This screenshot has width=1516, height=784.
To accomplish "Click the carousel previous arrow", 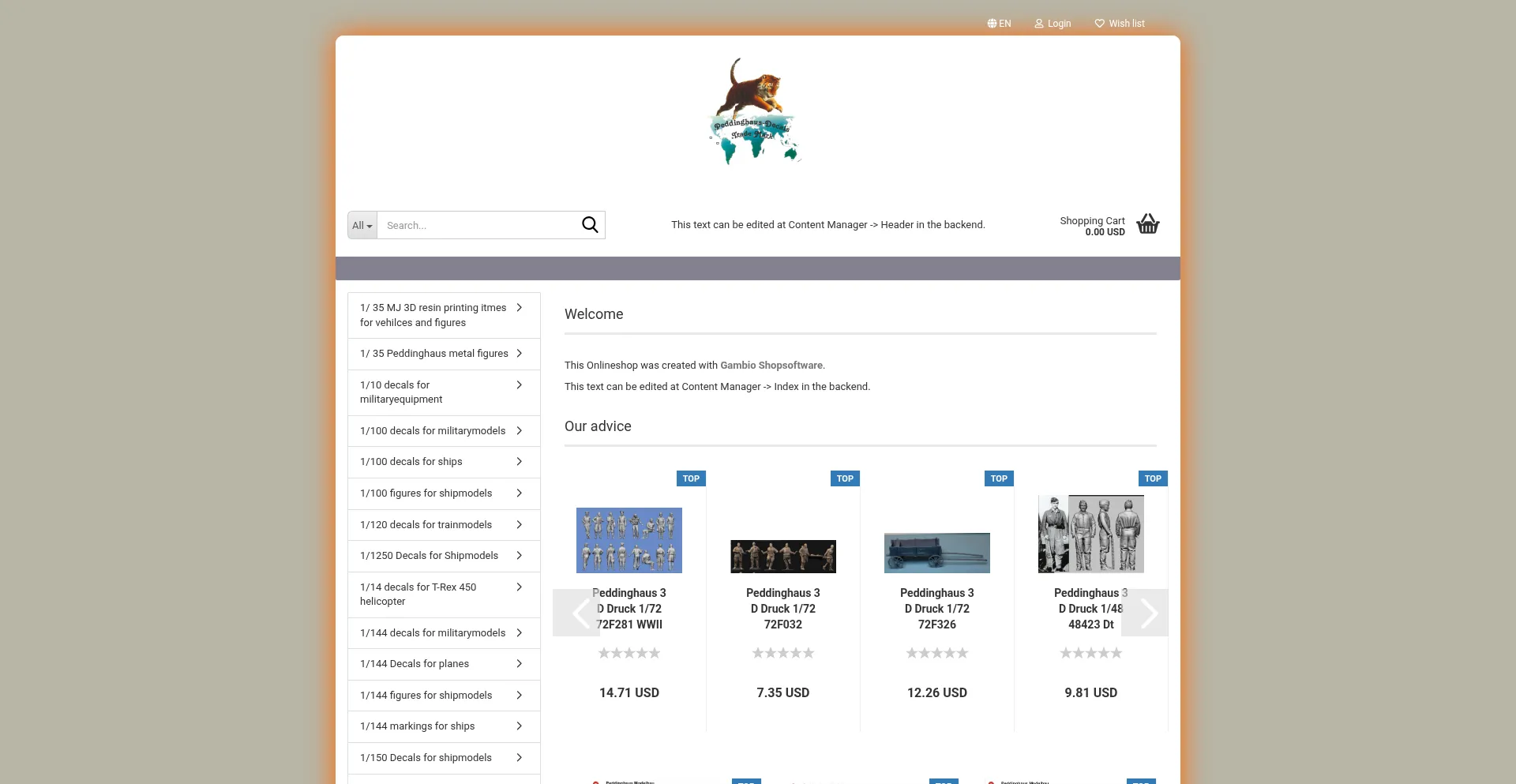I will [576, 613].
